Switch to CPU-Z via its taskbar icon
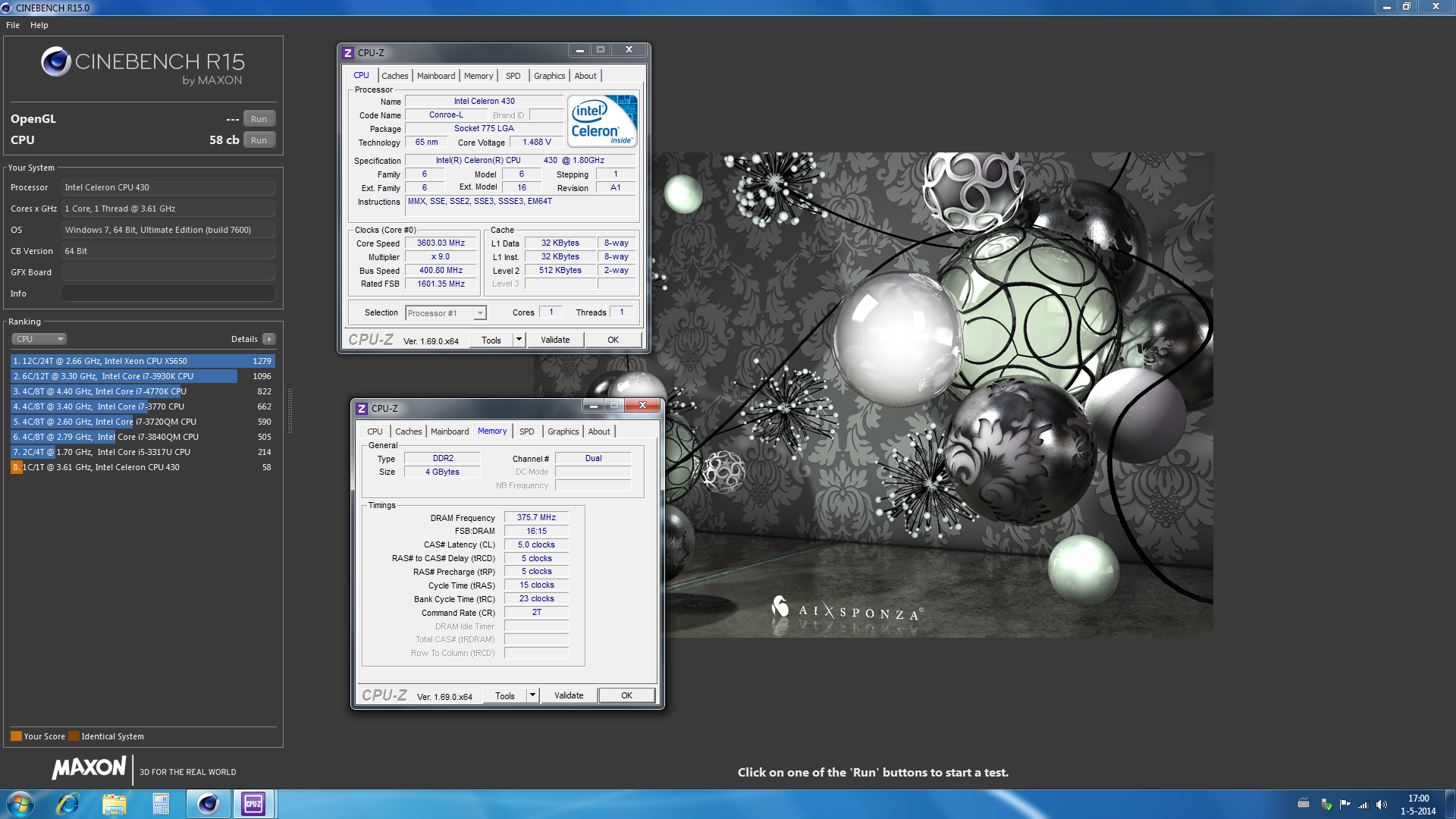 [x=253, y=804]
